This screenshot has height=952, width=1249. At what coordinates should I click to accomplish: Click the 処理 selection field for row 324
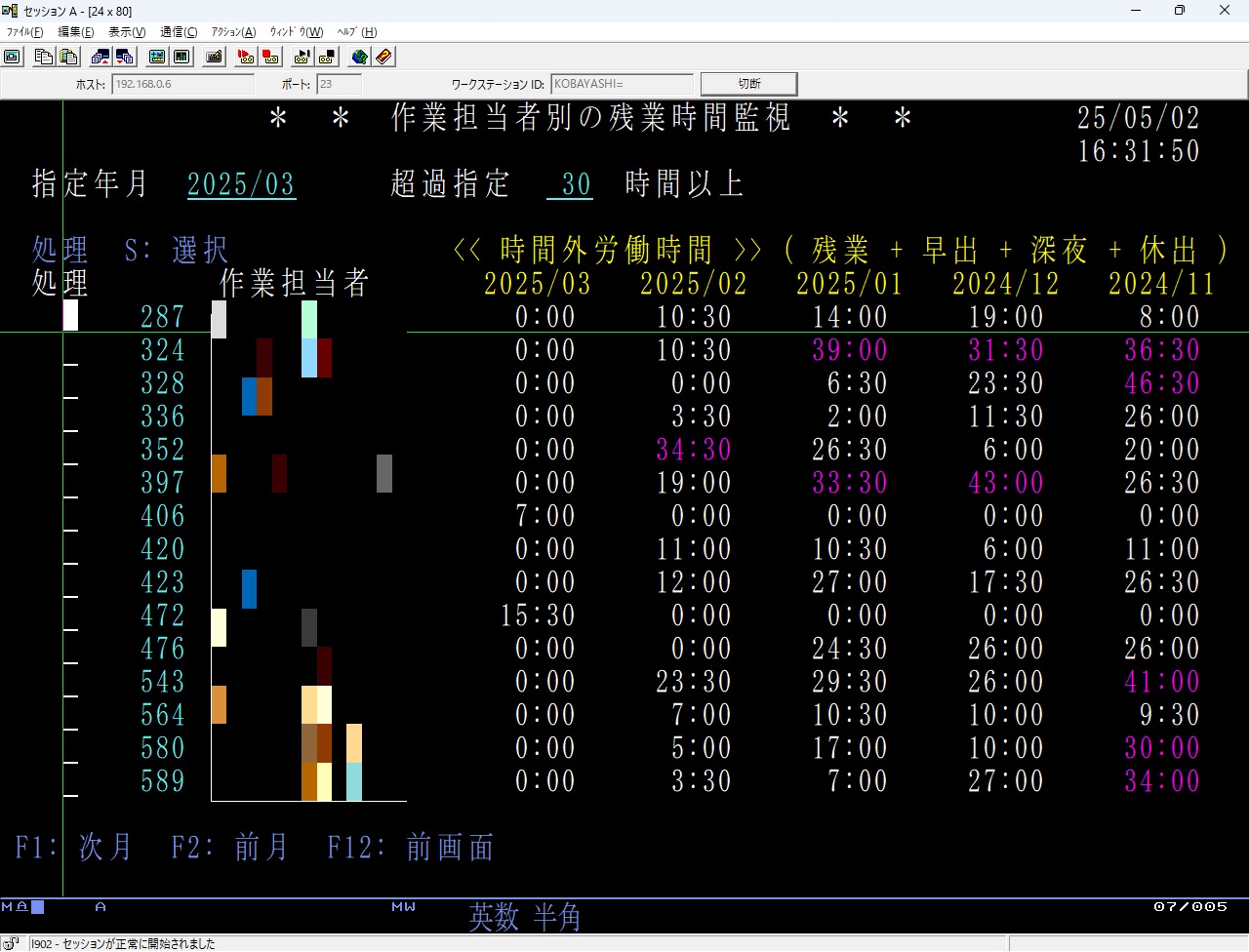(x=70, y=350)
